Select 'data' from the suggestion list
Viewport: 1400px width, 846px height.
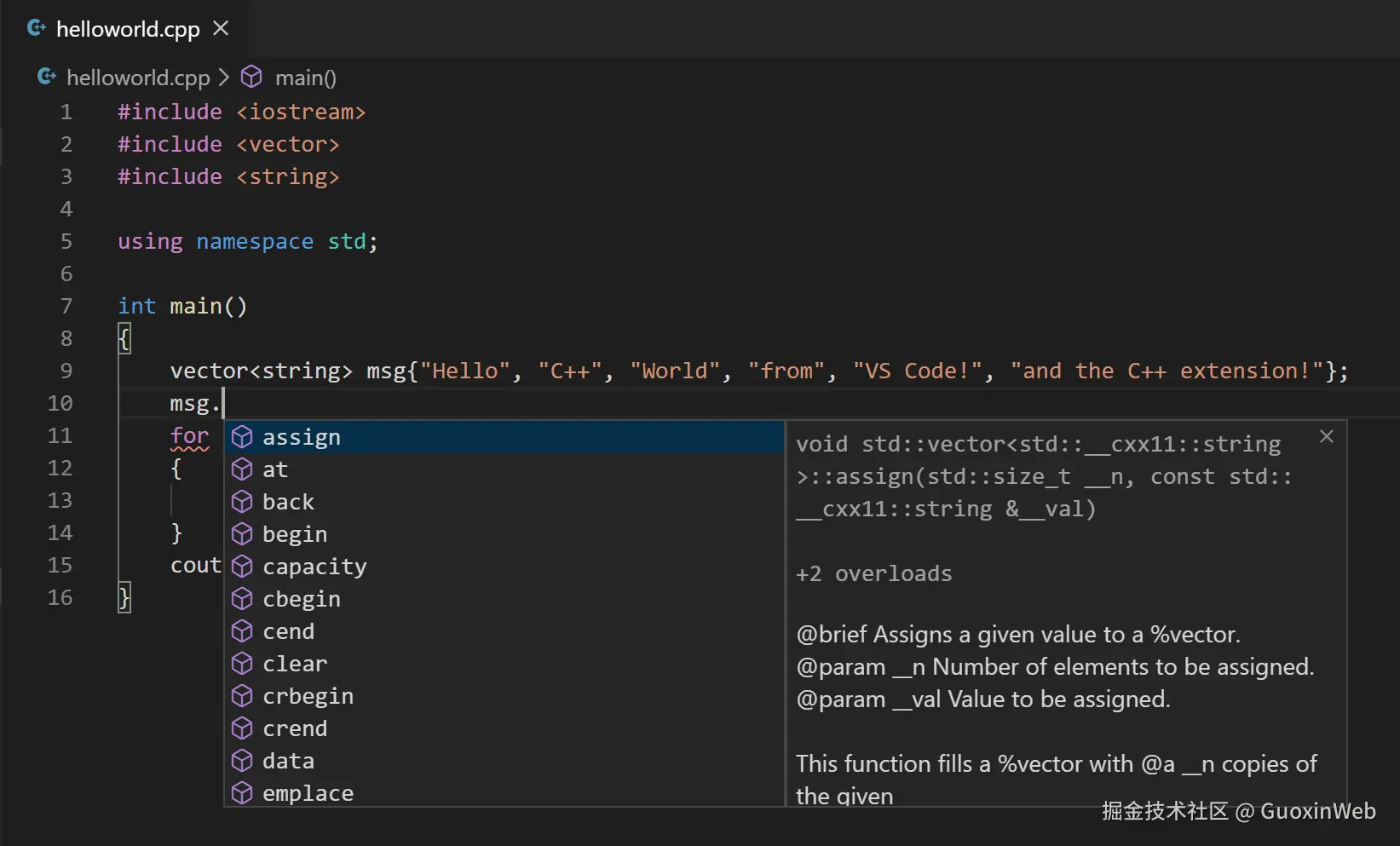[288, 761]
